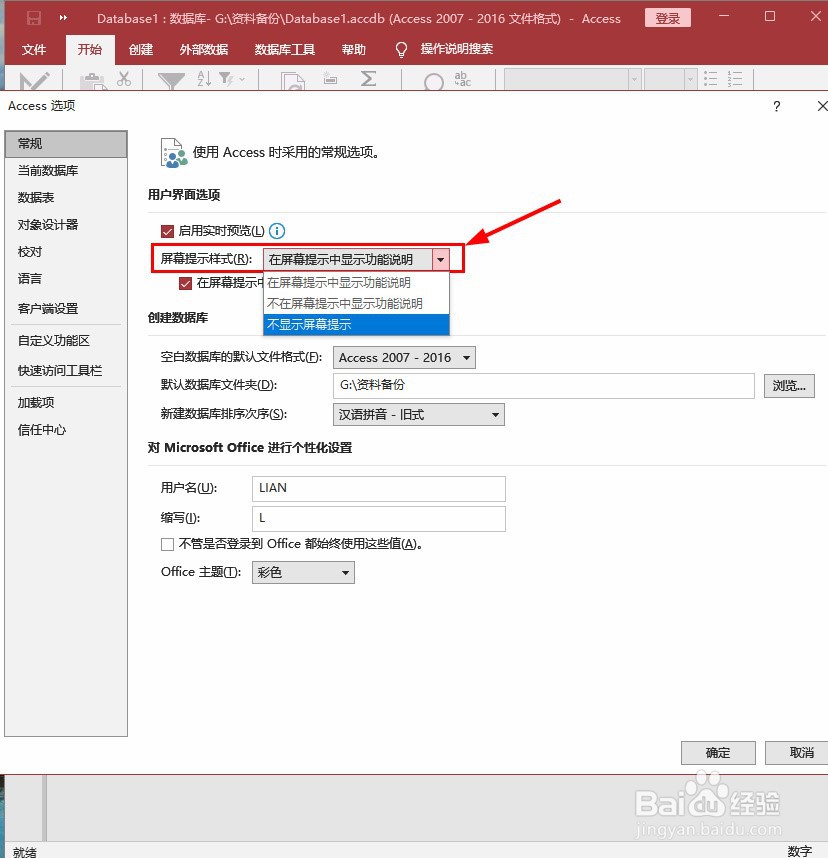Viewport: 828px width, 858px height.
Task: Switch to the 帮助 ribbon tab
Action: 354,50
